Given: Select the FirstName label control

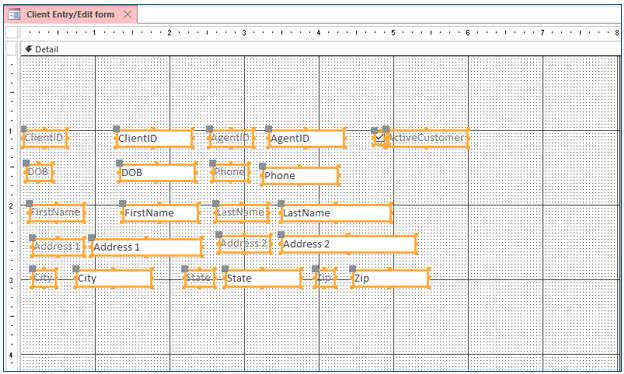Looking at the screenshot, I should 56,213.
